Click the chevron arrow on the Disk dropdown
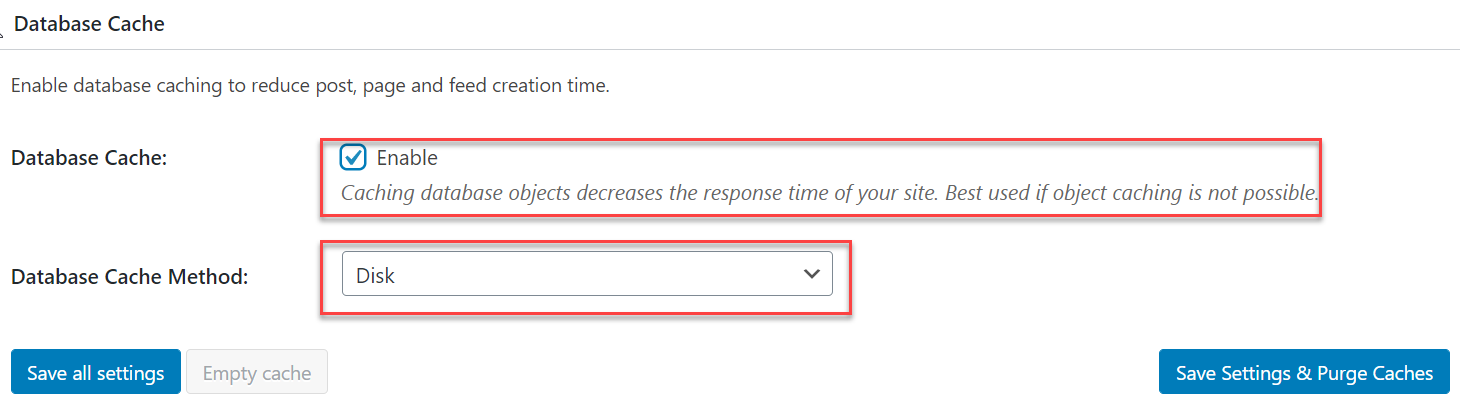This screenshot has width=1460, height=406. click(x=811, y=274)
